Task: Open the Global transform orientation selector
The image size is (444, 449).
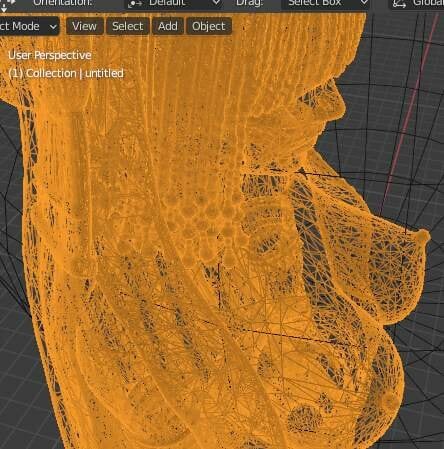Action: (417, 4)
